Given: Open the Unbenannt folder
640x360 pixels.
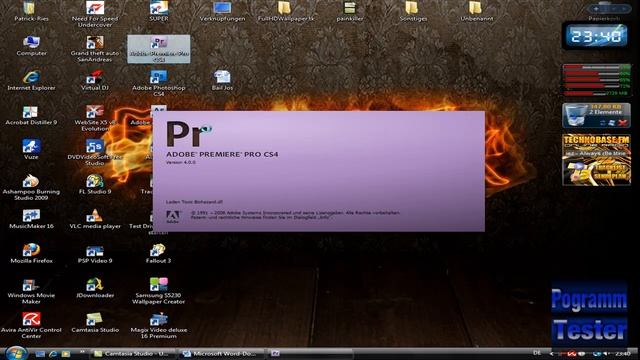Looking at the screenshot, I should pyautogui.click(x=477, y=11).
